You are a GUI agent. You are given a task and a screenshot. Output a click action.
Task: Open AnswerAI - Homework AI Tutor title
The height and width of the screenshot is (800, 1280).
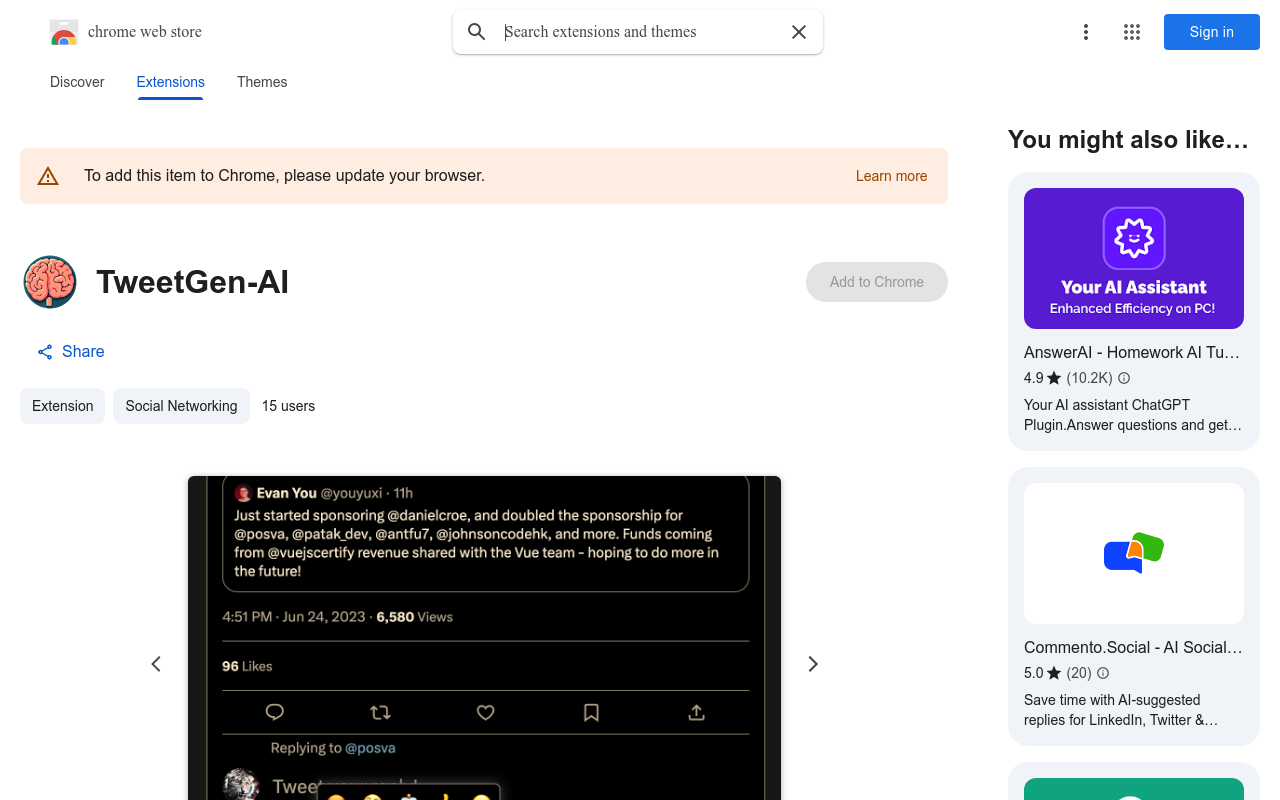click(x=1132, y=352)
